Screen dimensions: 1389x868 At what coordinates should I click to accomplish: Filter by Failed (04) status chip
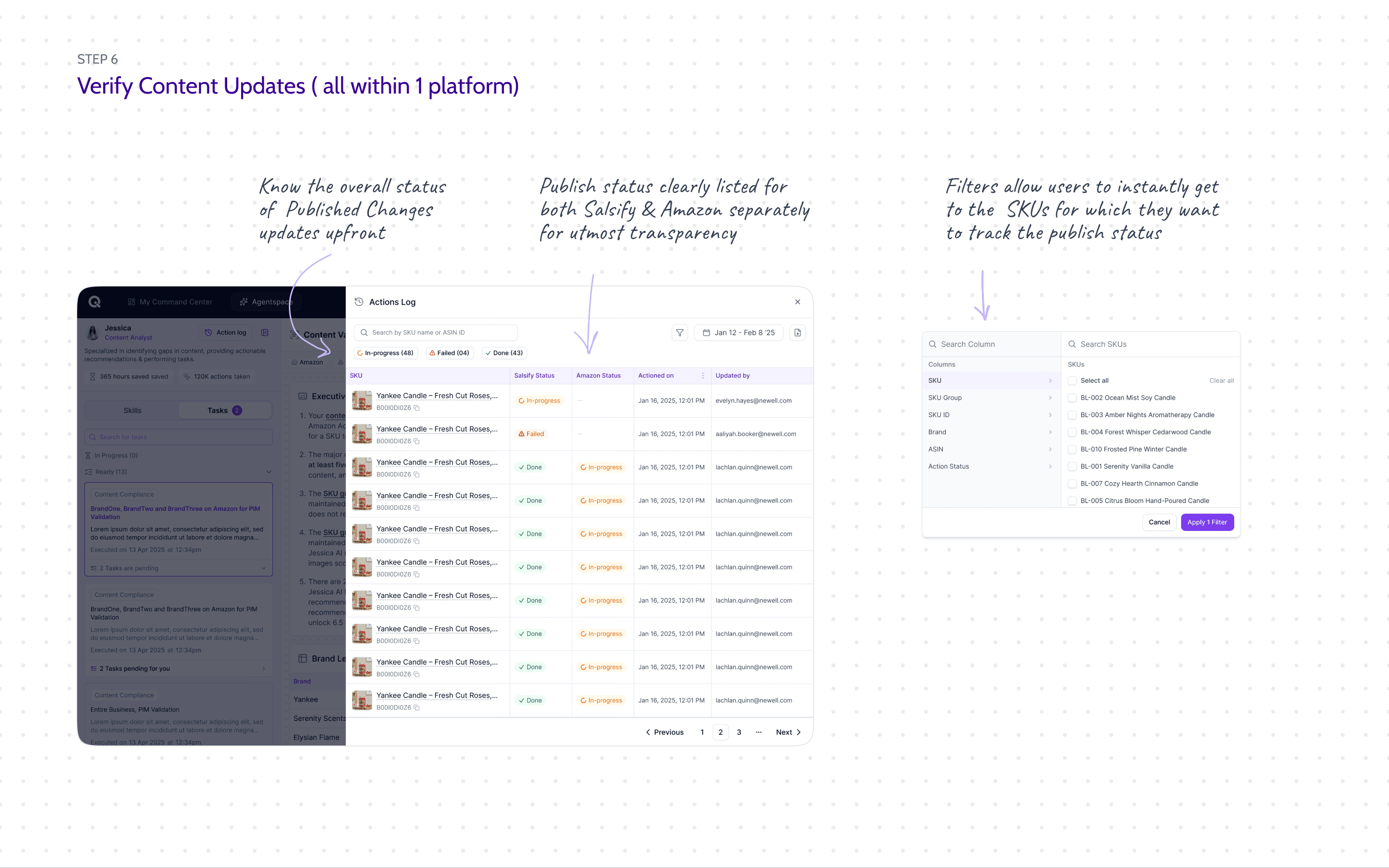coord(449,353)
